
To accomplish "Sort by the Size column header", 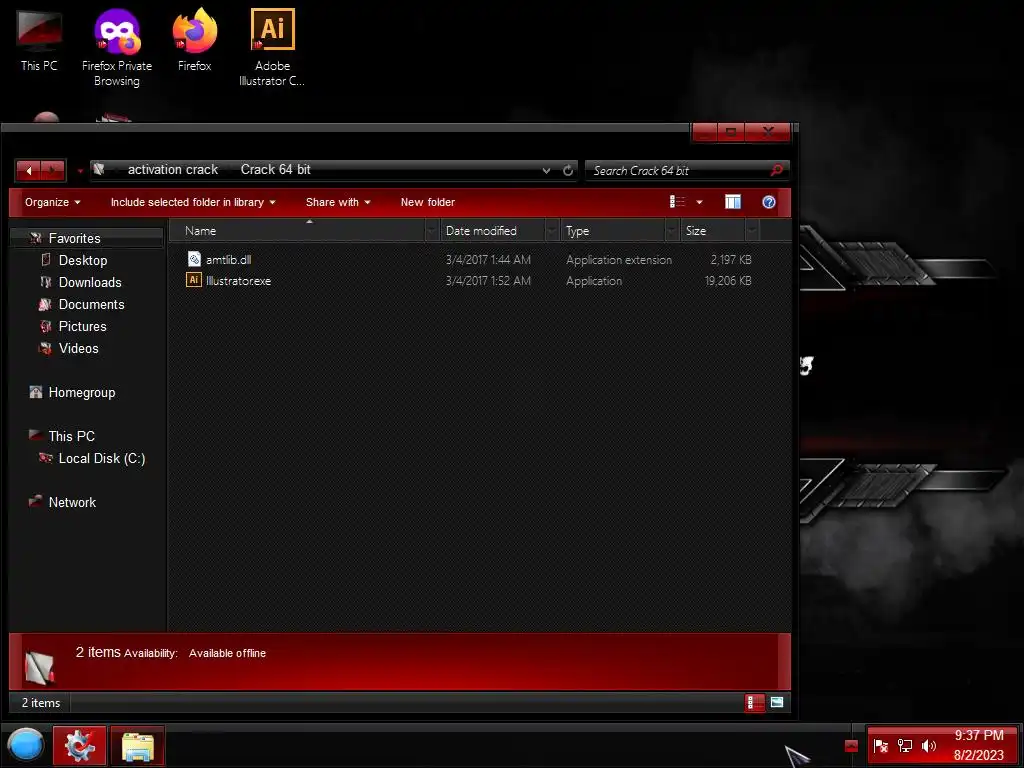I will coord(712,231).
